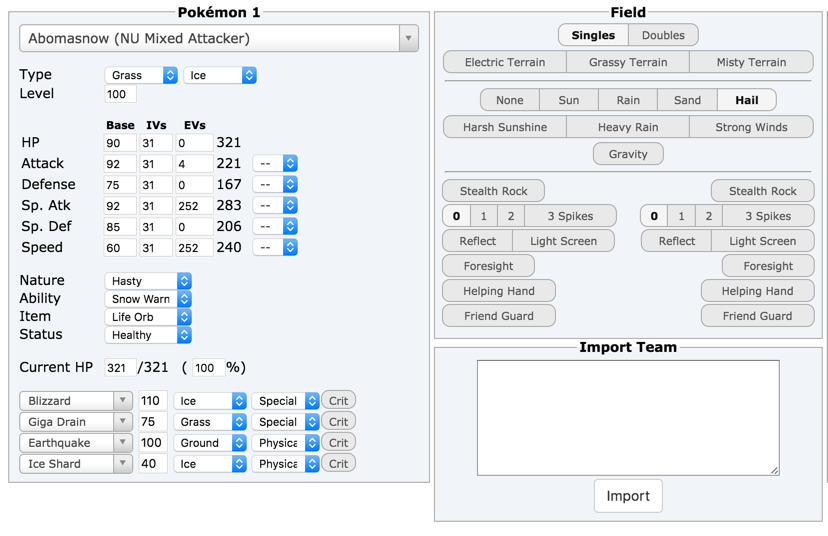Open the Defense stat boost dropdown
Image resolution: width=828 pixels, height=536 pixels.
click(x=275, y=184)
